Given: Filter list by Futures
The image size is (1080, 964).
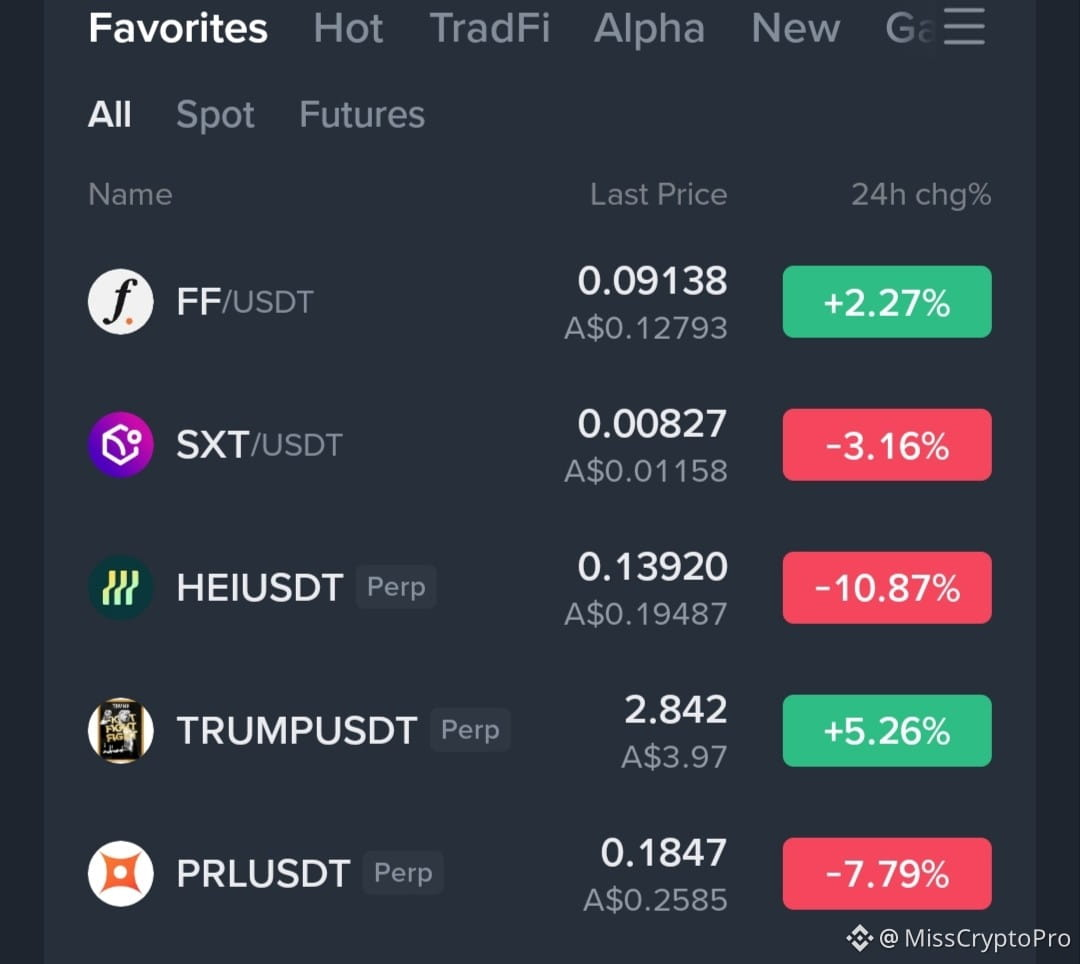Looking at the screenshot, I should click(x=362, y=114).
